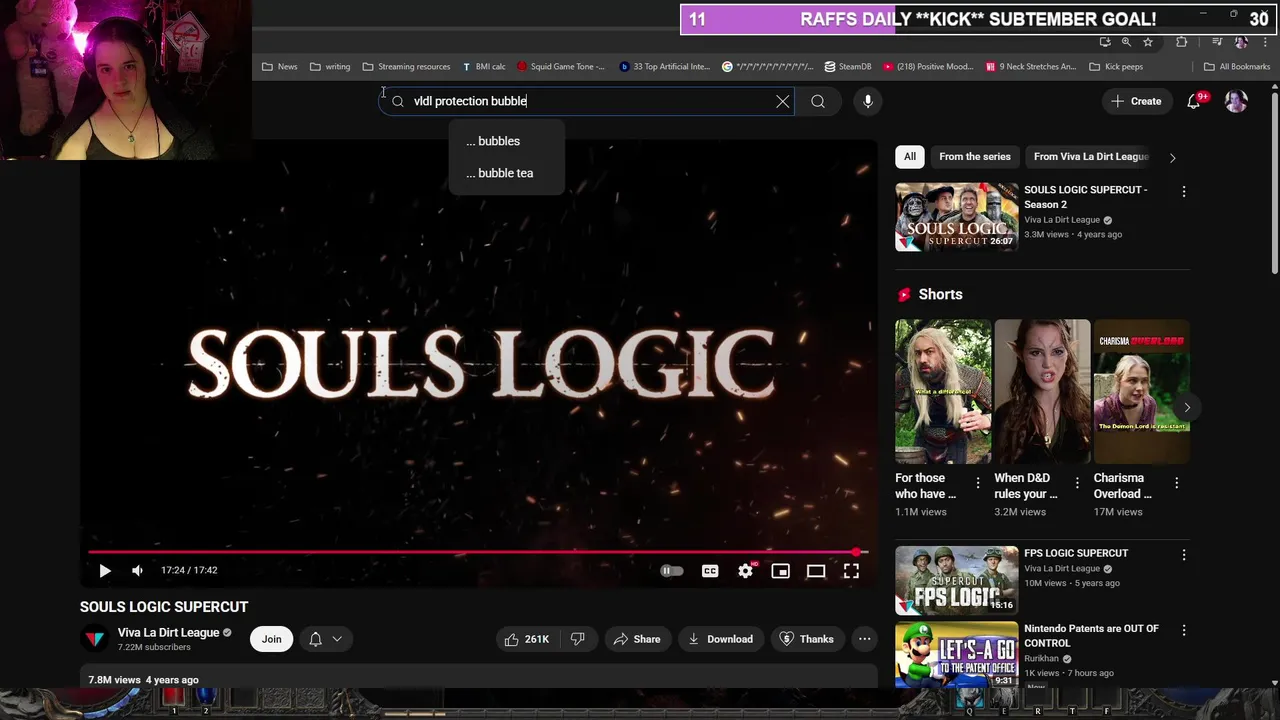Select the 'bubble tea' search suggestion
This screenshot has height=720, width=1280.
click(506, 173)
